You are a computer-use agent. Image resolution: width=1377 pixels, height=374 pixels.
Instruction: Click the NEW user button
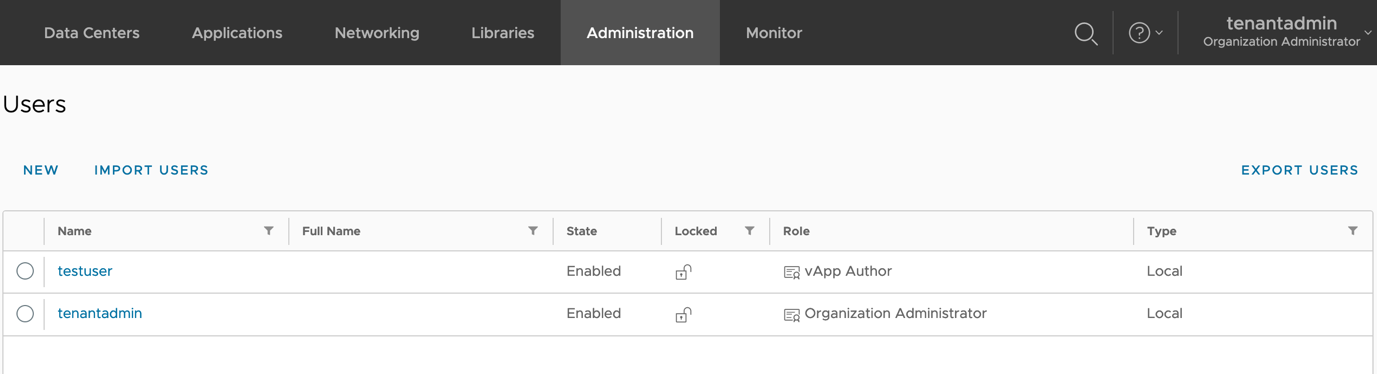(41, 170)
